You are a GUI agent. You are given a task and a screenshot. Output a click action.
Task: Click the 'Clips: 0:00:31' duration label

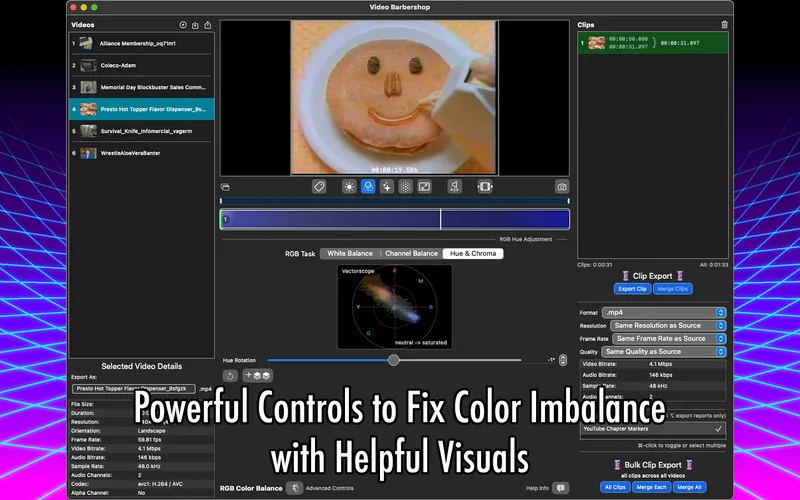[595, 265]
